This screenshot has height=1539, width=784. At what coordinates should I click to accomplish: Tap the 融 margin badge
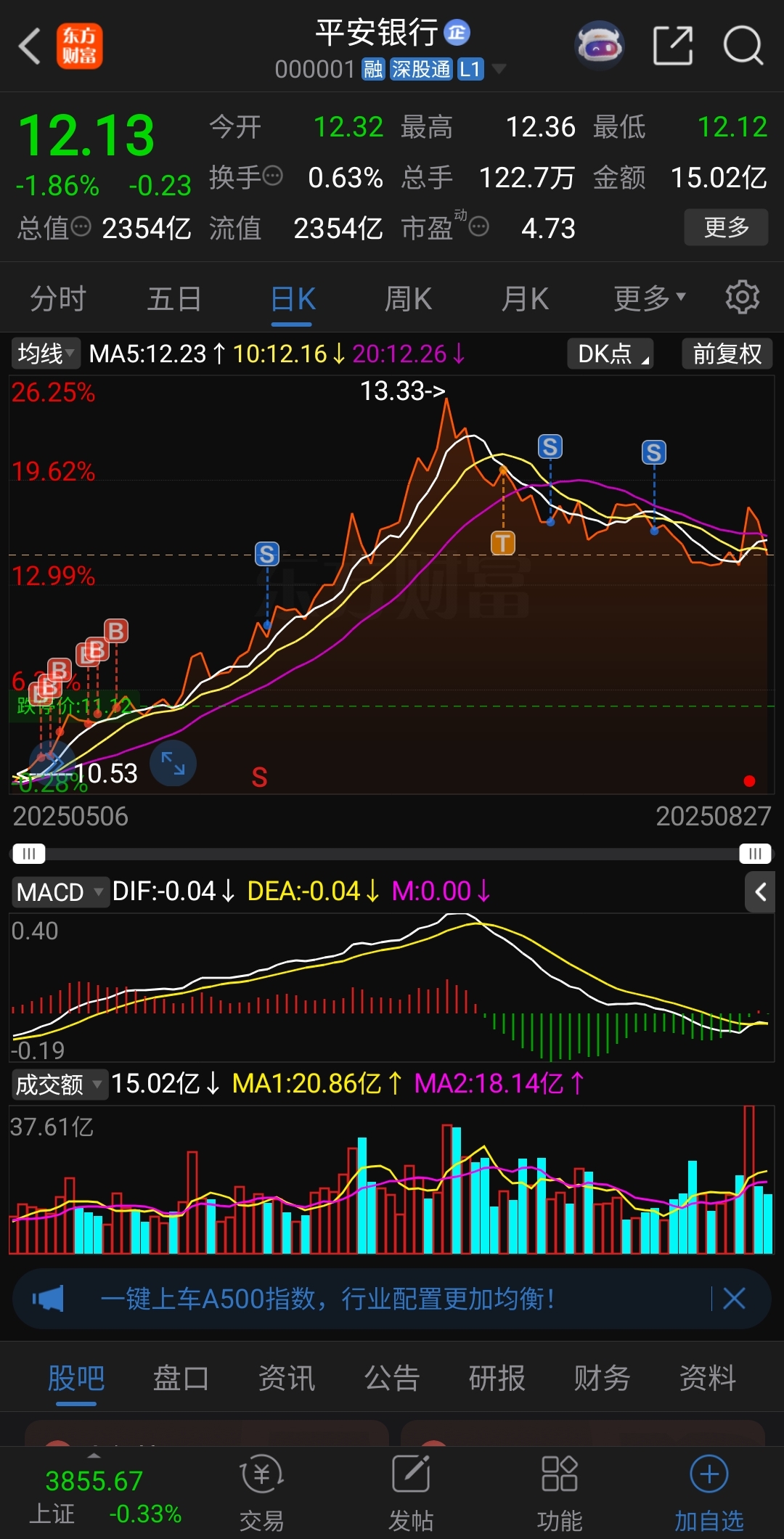pyautogui.click(x=373, y=70)
